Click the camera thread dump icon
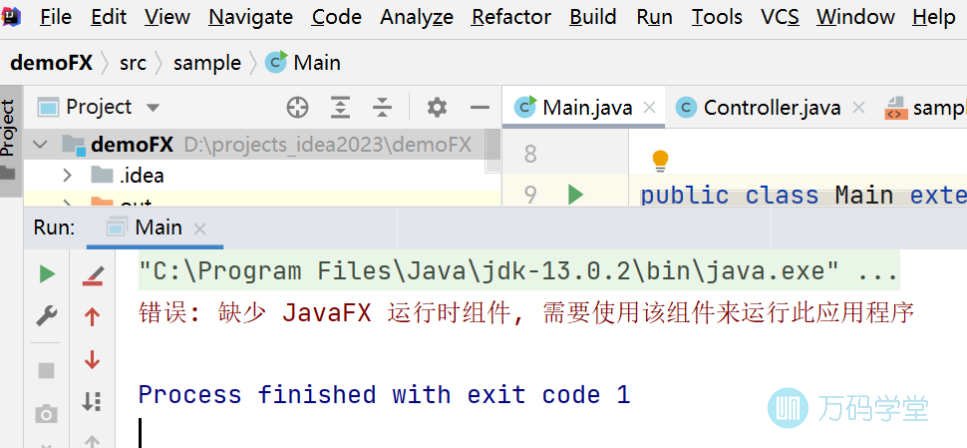The image size is (967, 448). 46,413
